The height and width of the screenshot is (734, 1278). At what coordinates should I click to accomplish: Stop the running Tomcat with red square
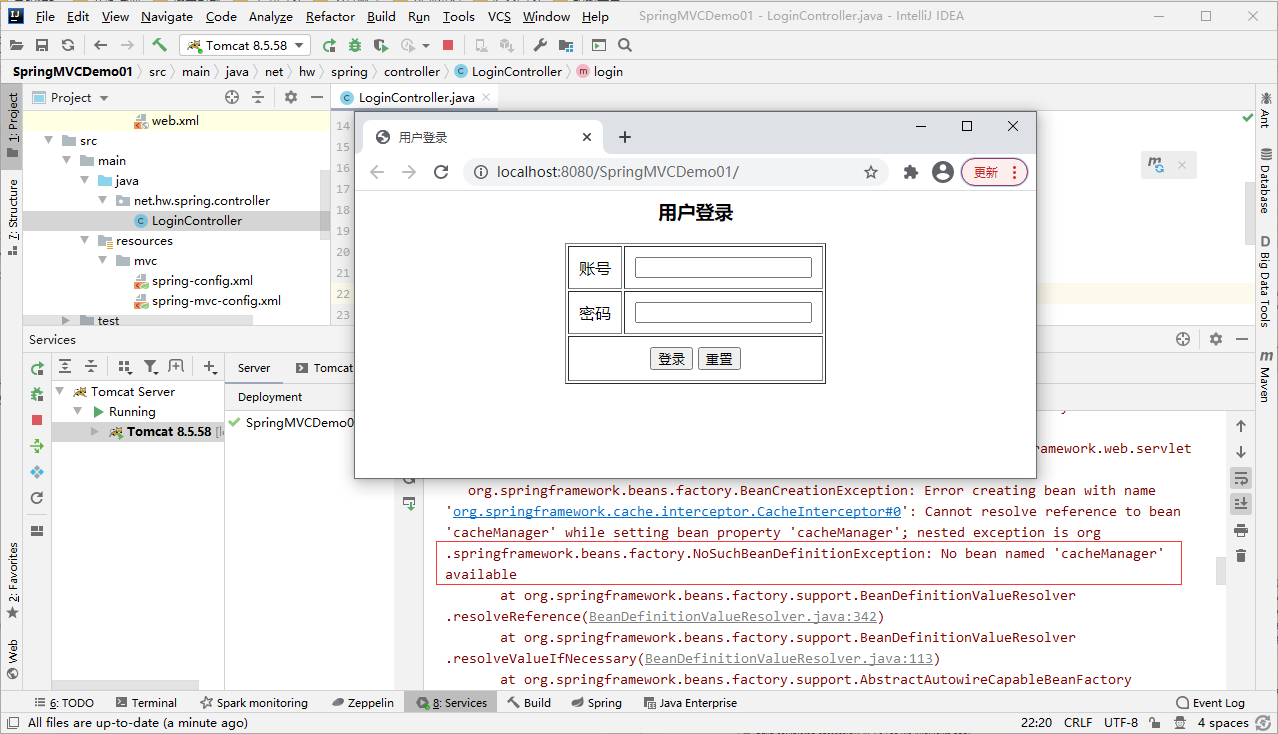[x=448, y=45]
